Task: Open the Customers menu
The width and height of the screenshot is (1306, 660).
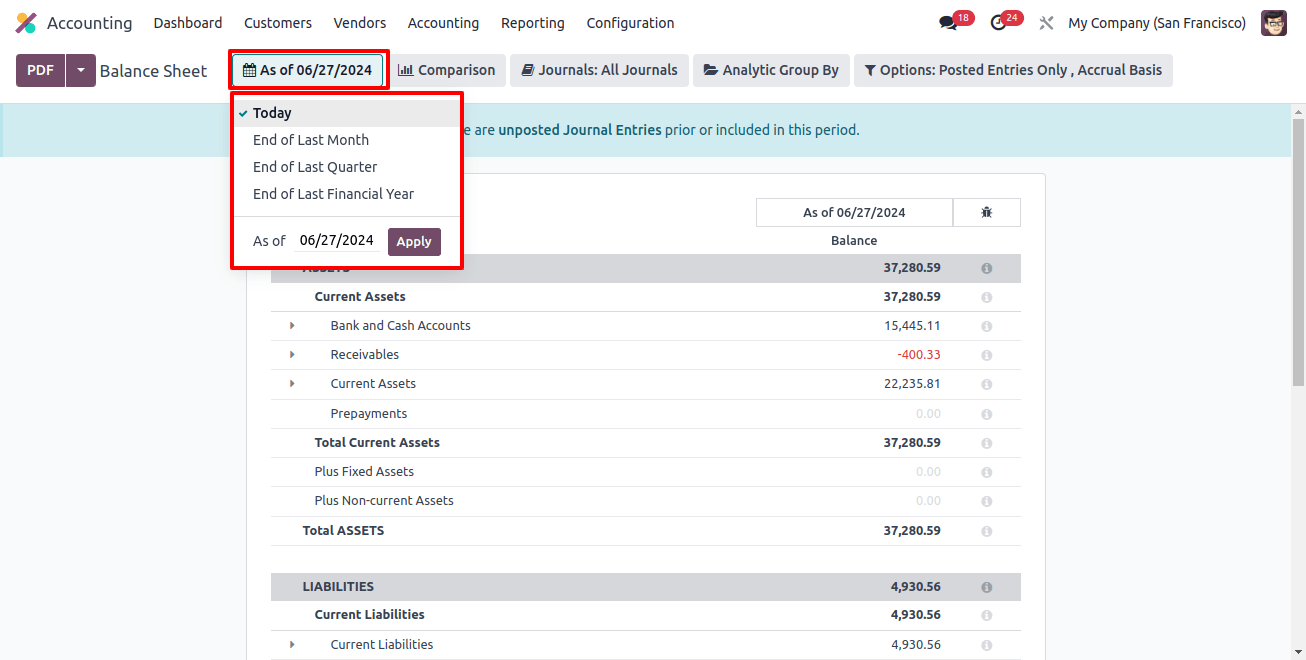Action: (x=278, y=23)
